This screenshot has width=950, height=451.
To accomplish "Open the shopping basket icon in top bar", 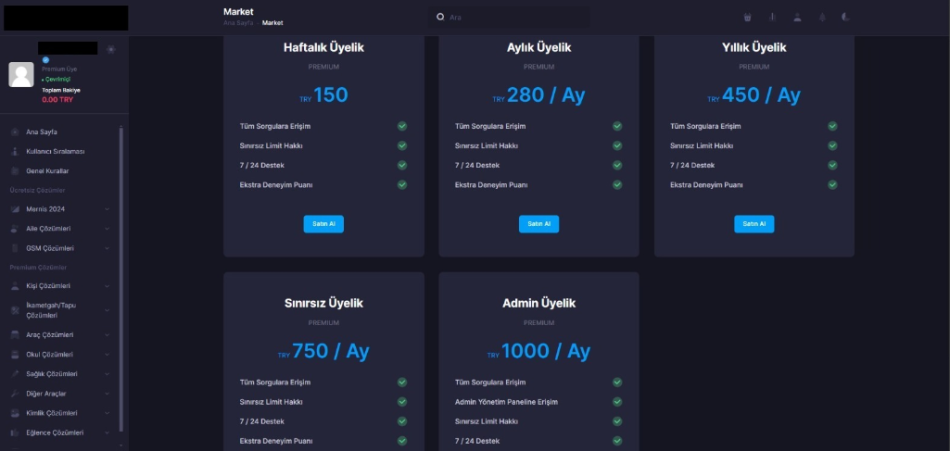I will click(x=748, y=17).
